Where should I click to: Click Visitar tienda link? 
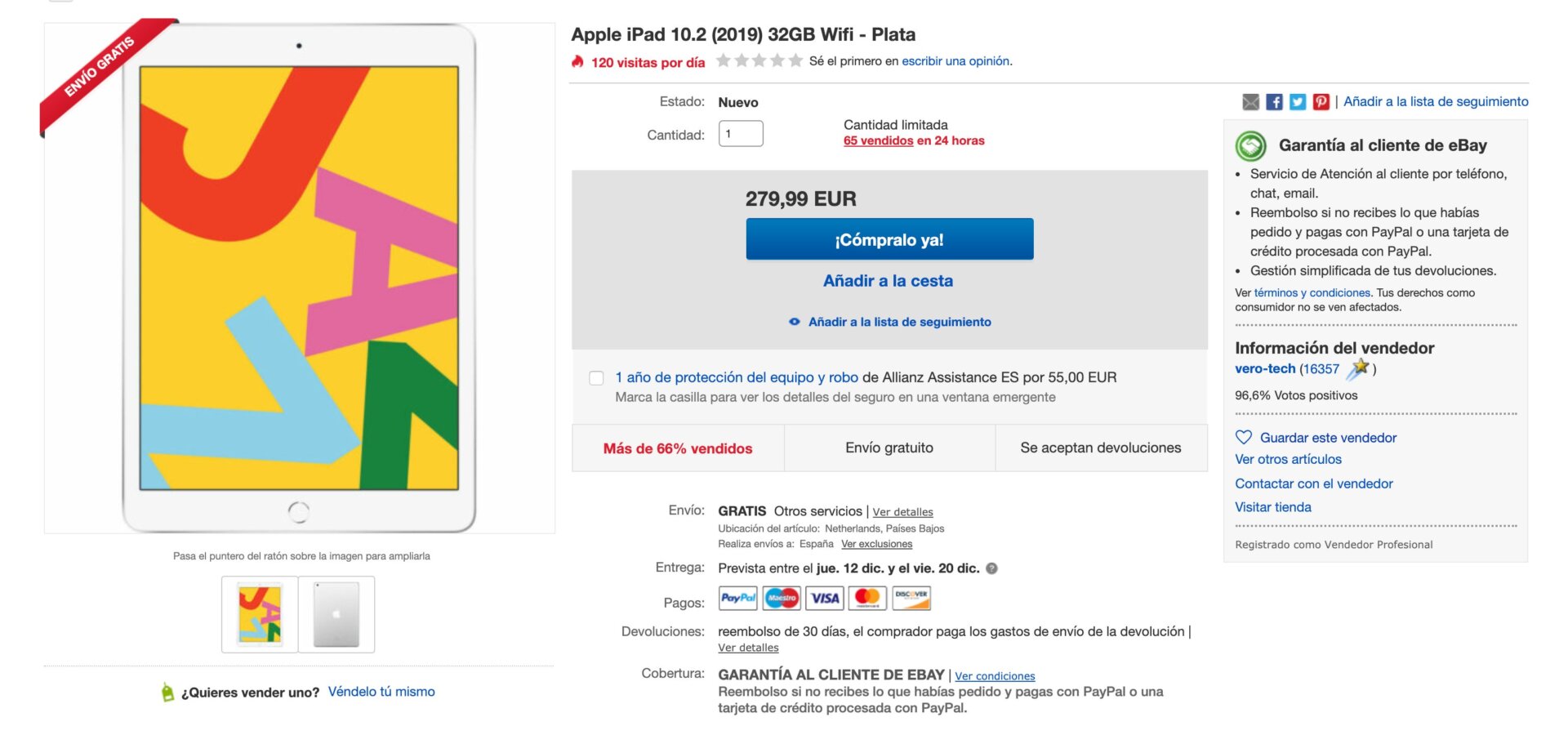[x=1273, y=507]
